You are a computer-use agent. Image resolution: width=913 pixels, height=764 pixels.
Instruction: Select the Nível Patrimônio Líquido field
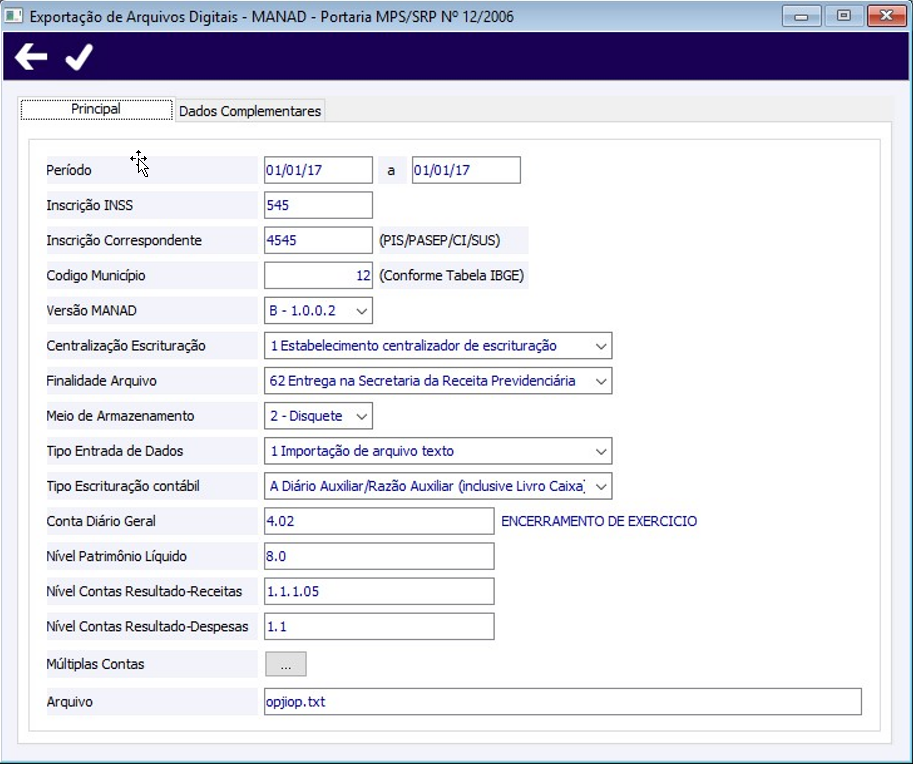coord(379,556)
